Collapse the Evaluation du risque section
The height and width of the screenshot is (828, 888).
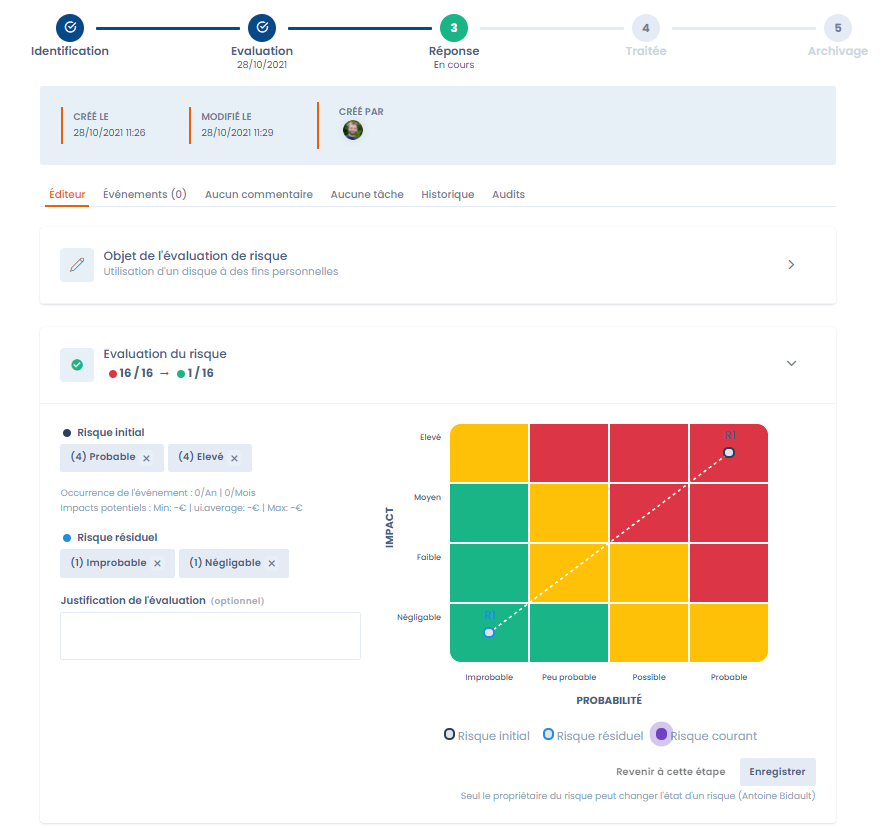click(x=791, y=363)
